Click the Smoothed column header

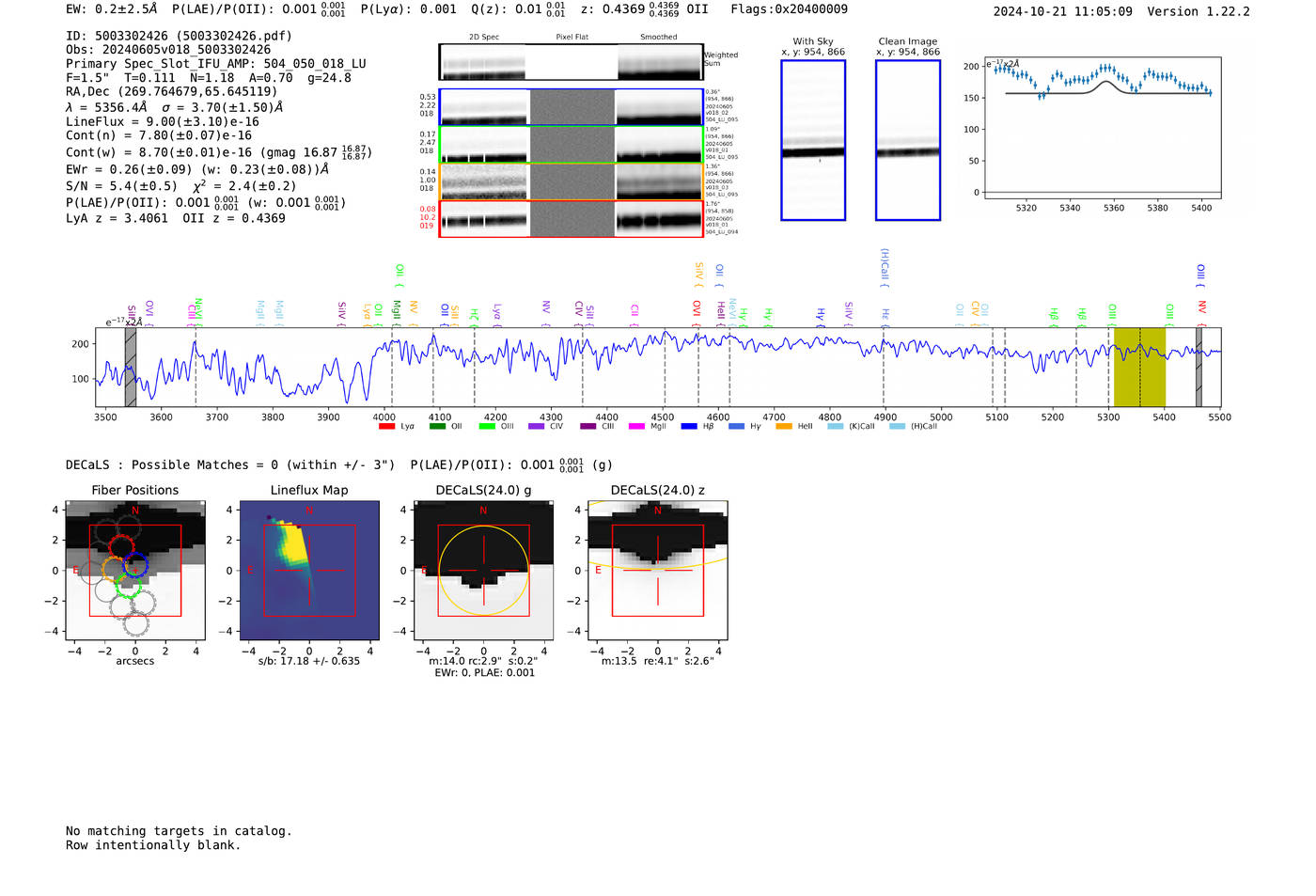[x=658, y=38]
